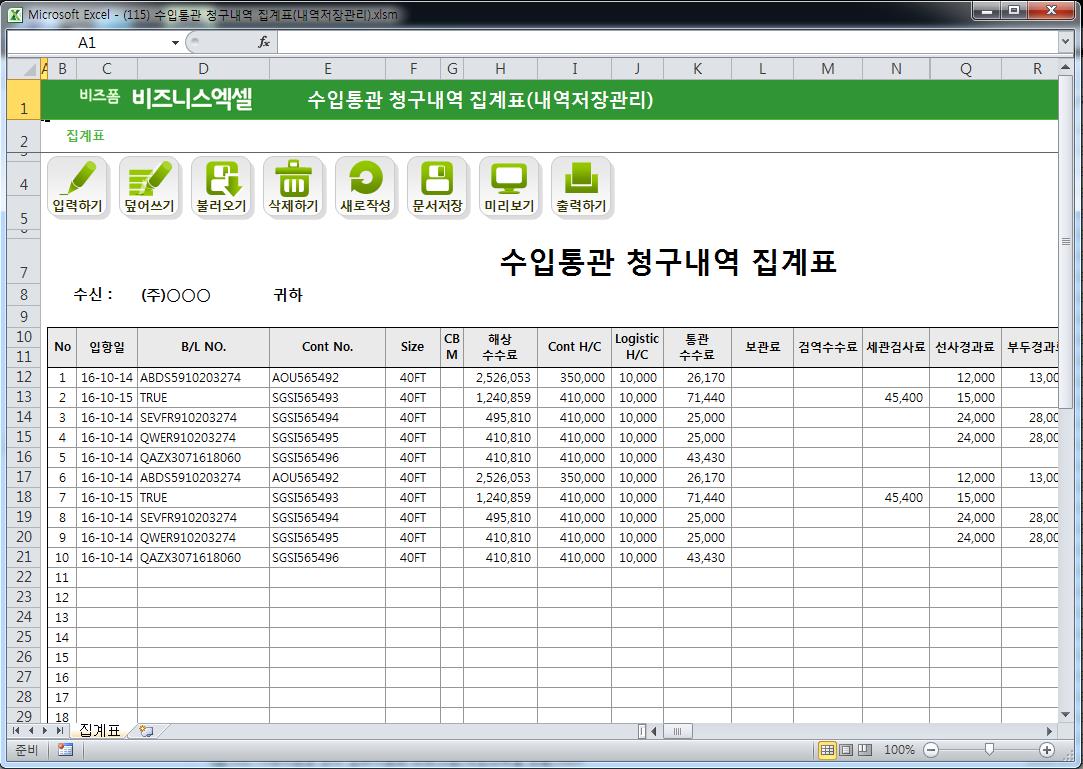1083x769 pixels.
Task: Open saved data with 불러오기 icon
Action: [221, 187]
